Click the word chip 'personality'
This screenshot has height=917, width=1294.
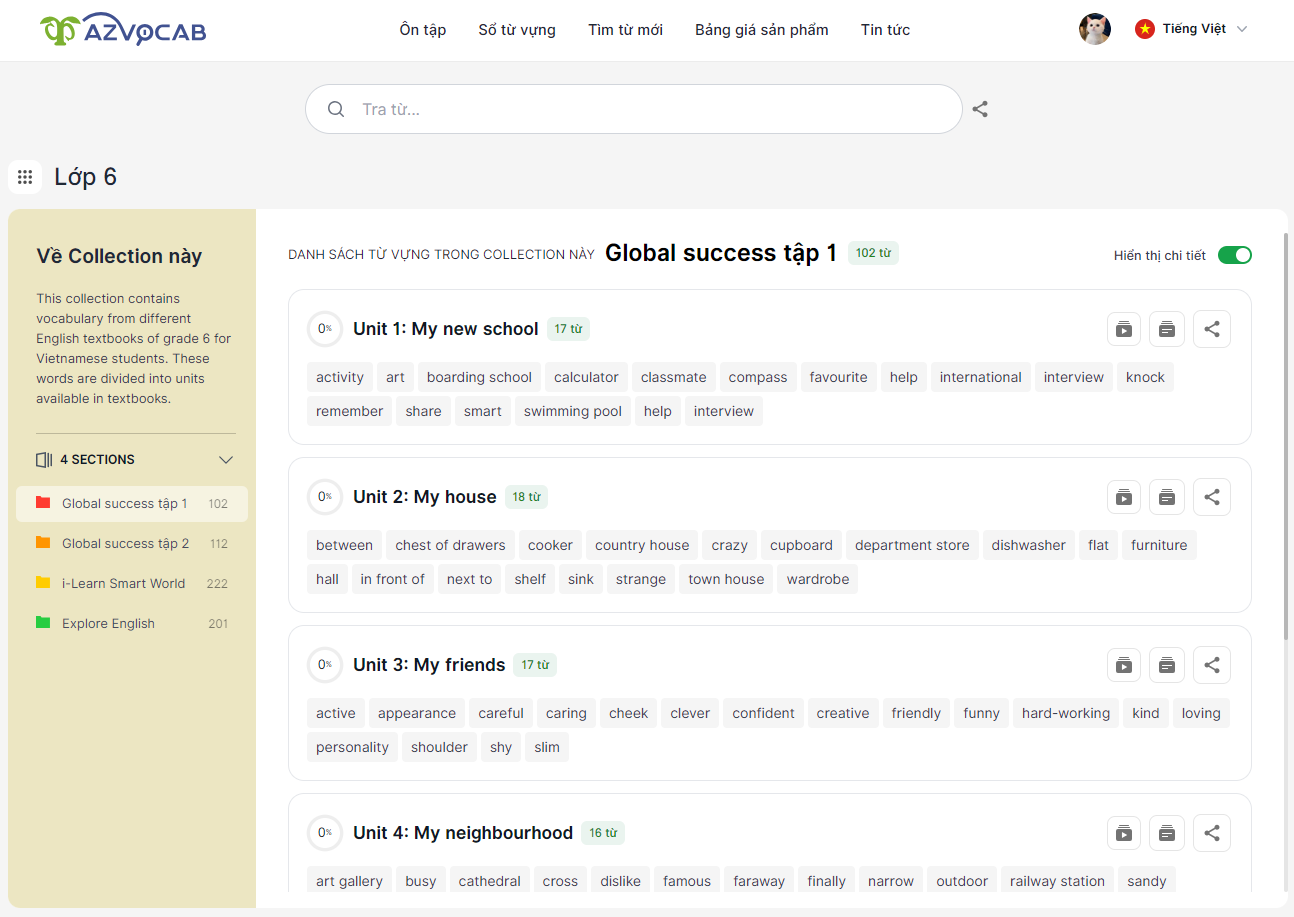(352, 747)
